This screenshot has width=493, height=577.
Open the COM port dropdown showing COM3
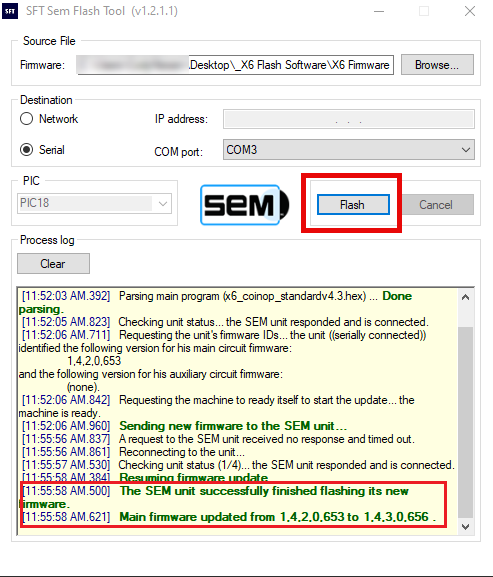(x=348, y=149)
